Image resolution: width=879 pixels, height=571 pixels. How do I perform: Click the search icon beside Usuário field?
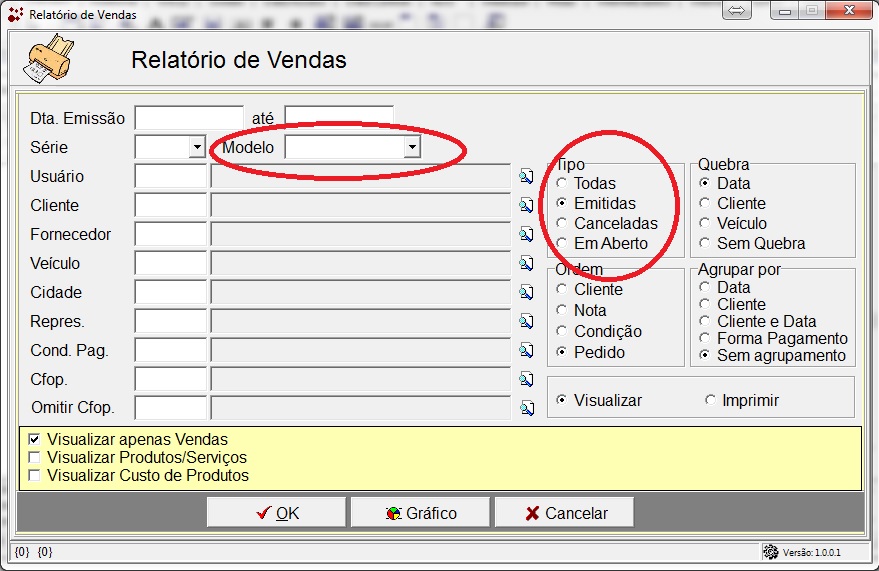click(526, 177)
